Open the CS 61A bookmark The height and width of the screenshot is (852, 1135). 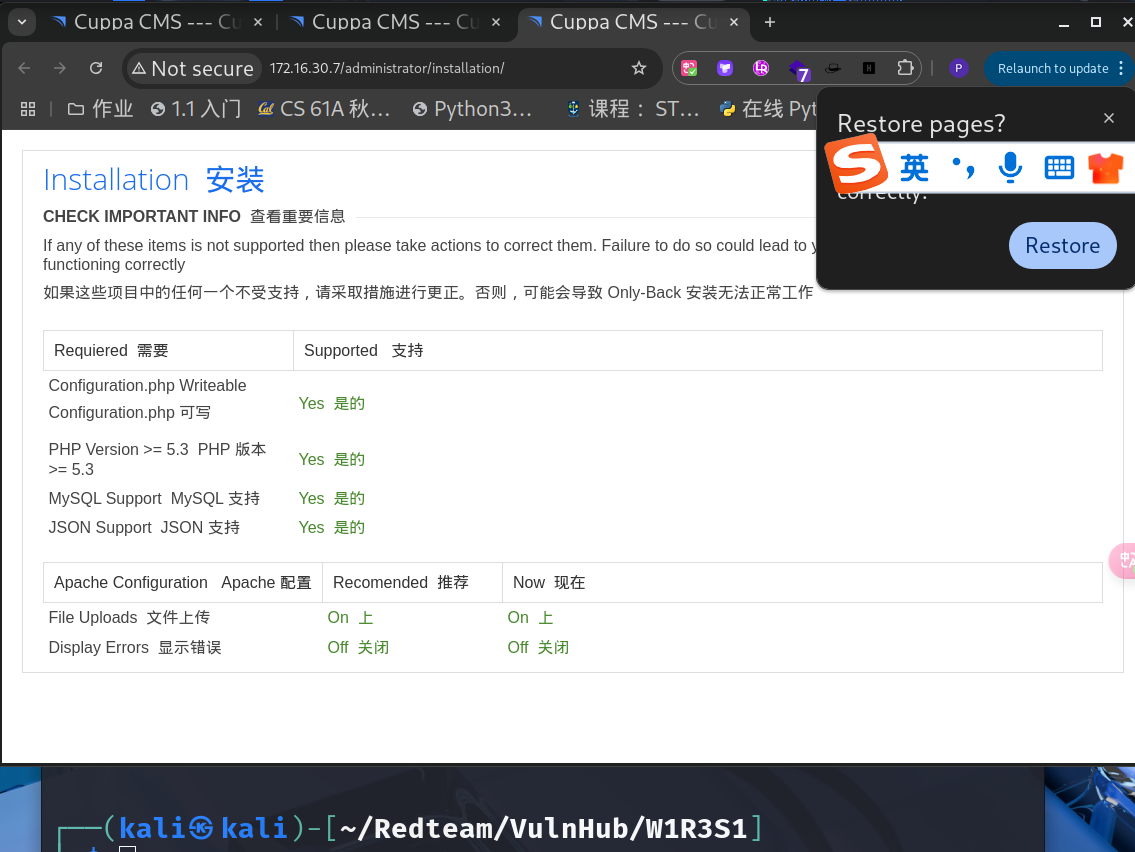(x=324, y=109)
